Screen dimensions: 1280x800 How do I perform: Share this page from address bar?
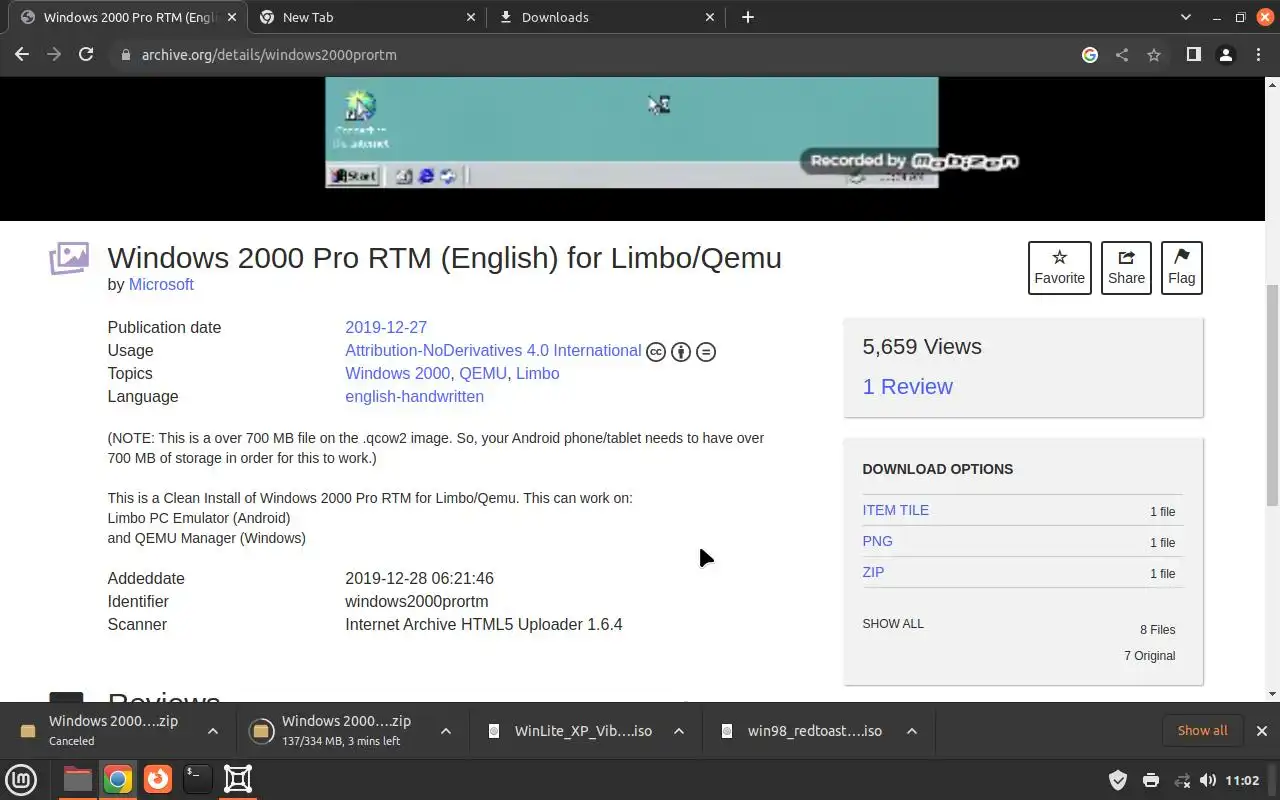(1122, 55)
